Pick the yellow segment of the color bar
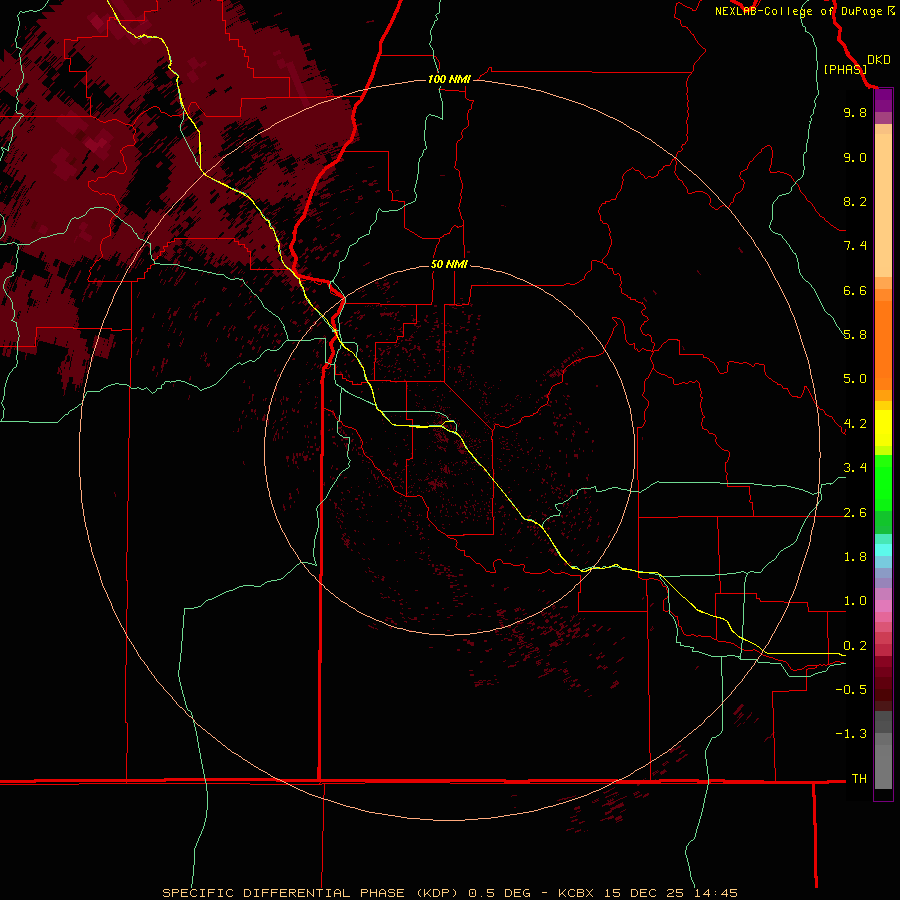Viewport: 900px width, 900px height. click(x=883, y=428)
